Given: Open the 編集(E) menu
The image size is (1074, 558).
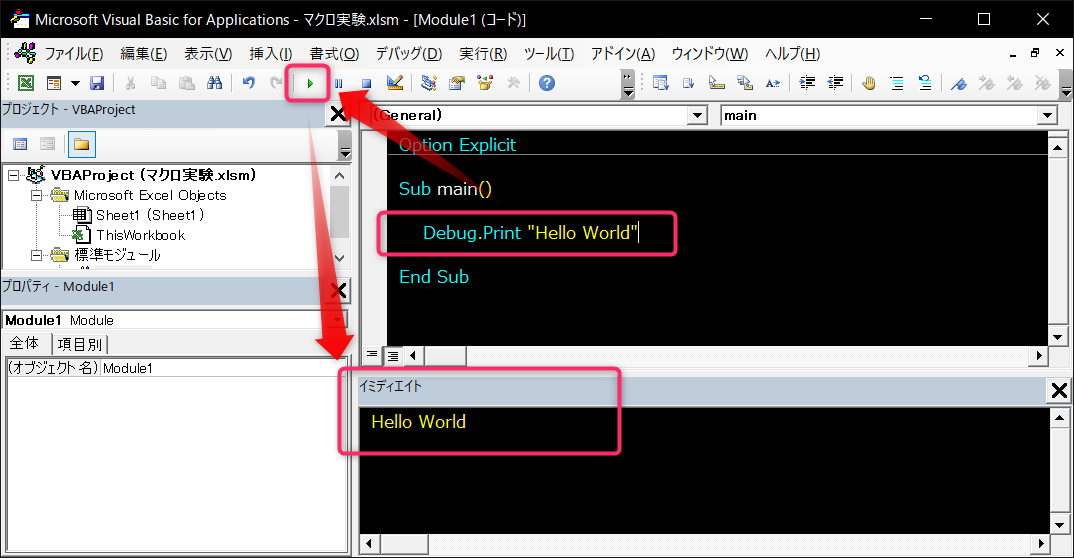Looking at the screenshot, I should (143, 53).
